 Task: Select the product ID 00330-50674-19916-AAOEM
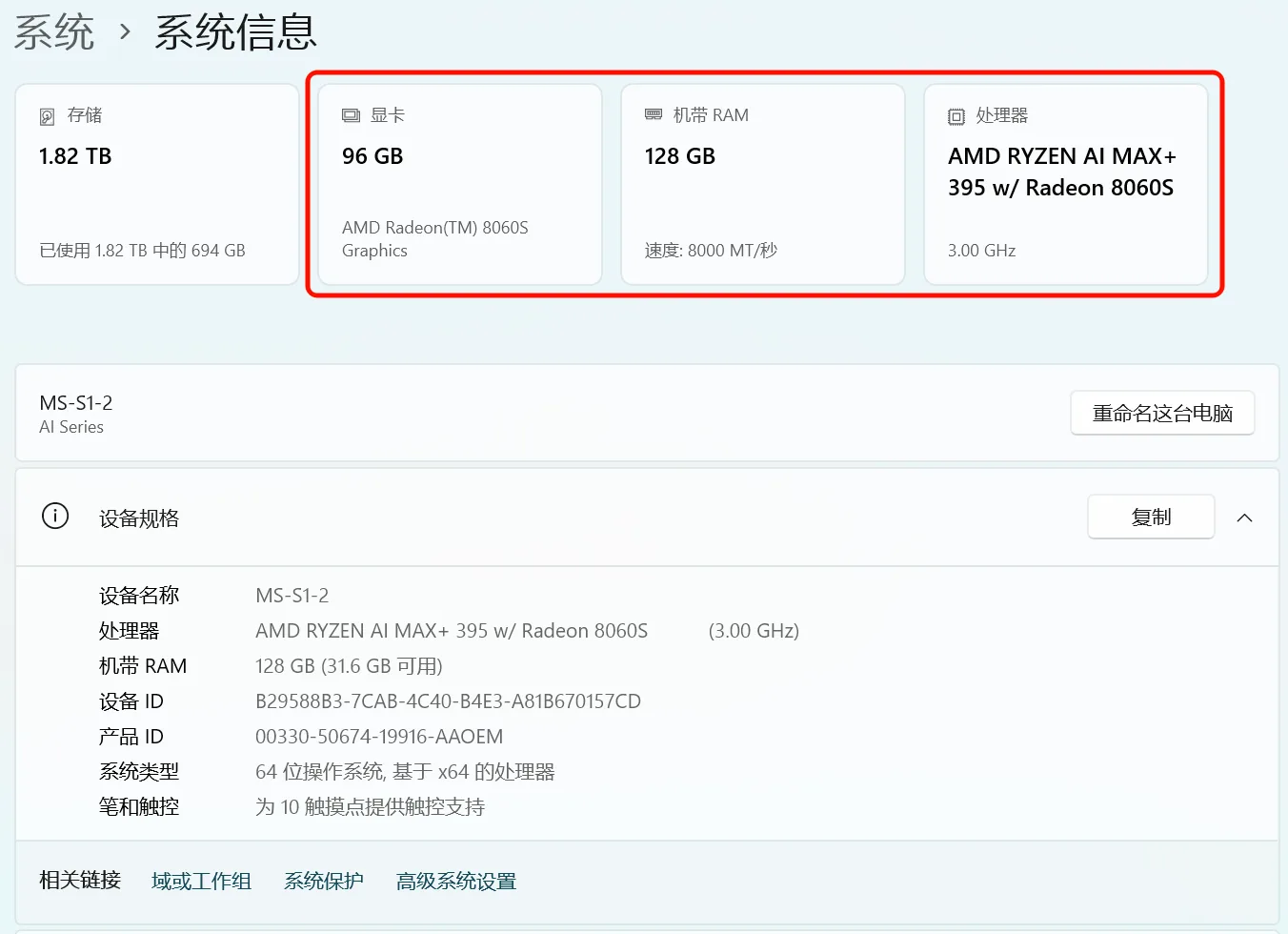coord(379,737)
